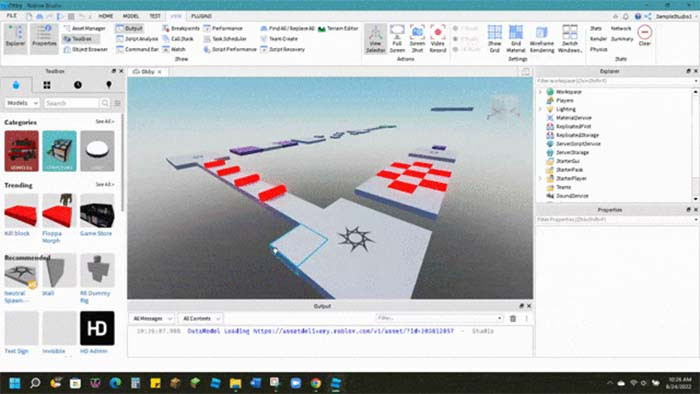Change the Grid Material setting
This screenshot has width=700, height=394.
pos(516,39)
